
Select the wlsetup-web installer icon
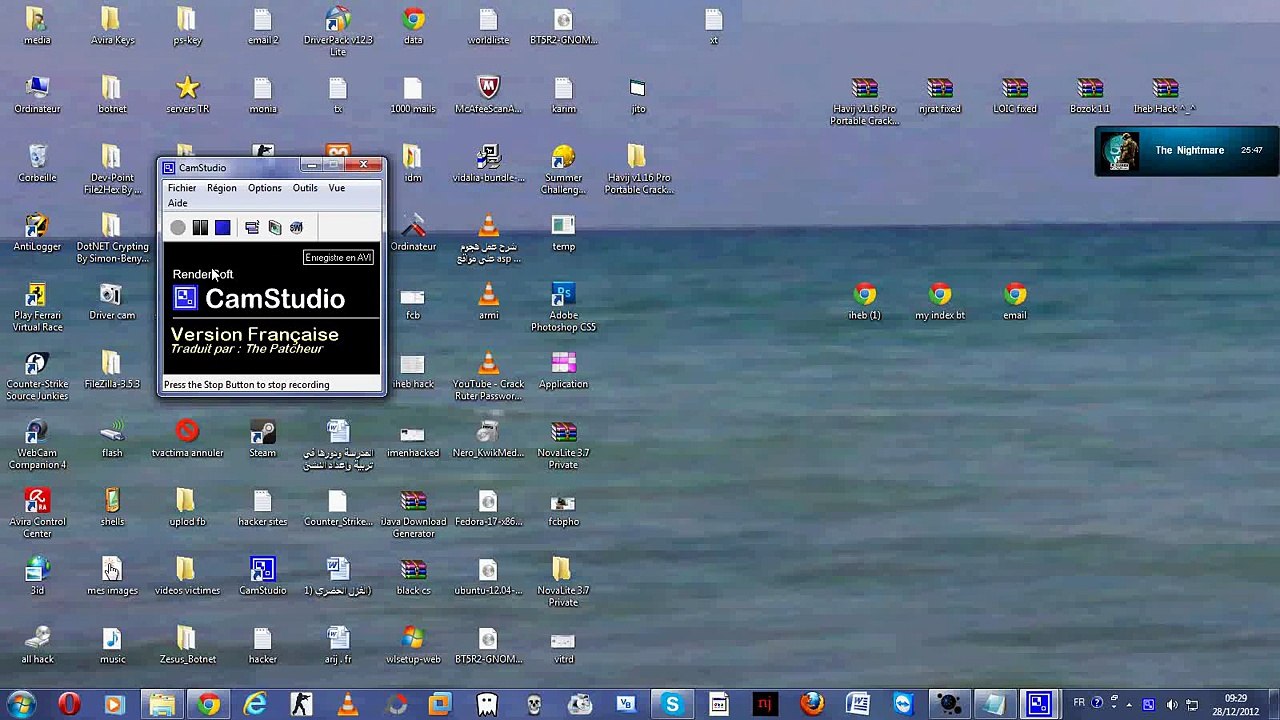(413, 646)
